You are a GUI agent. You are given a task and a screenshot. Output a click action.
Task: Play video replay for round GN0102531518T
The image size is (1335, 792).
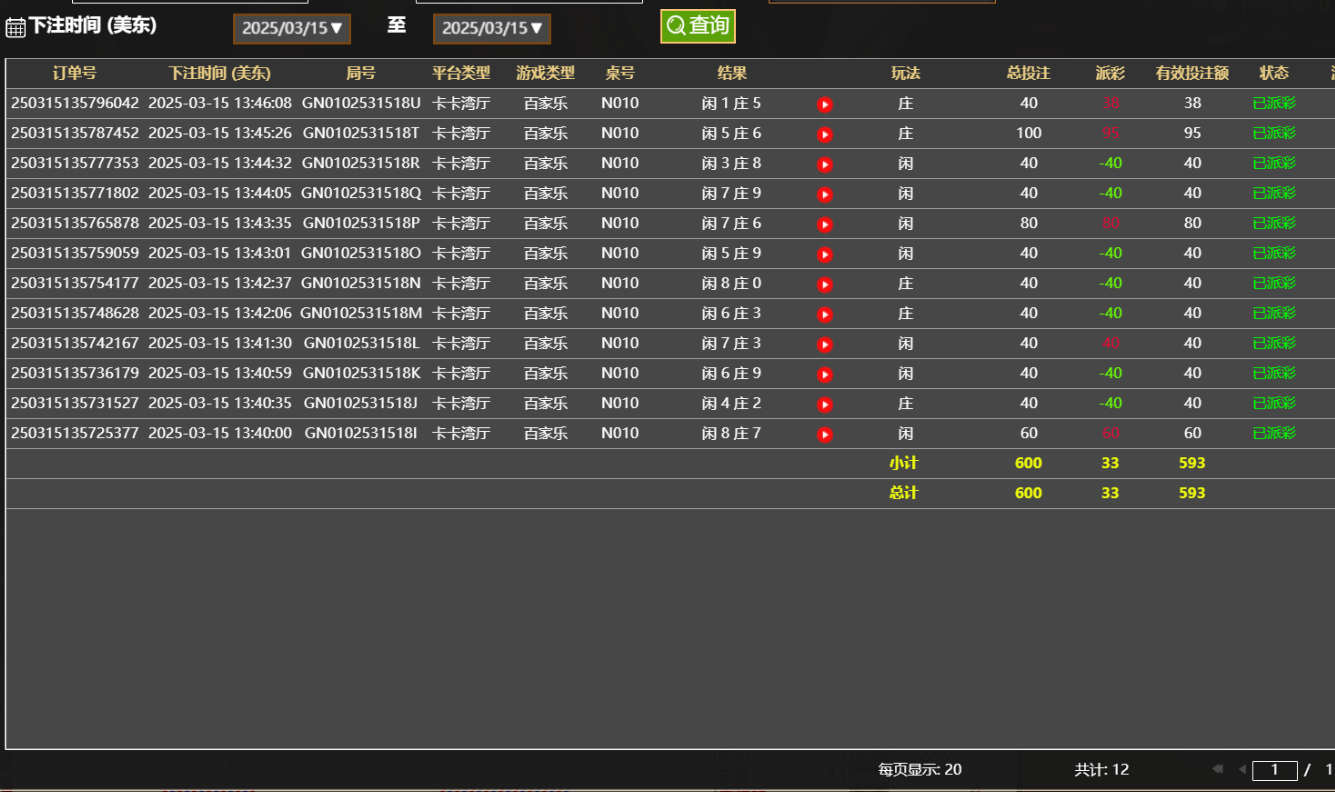click(x=825, y=134)
